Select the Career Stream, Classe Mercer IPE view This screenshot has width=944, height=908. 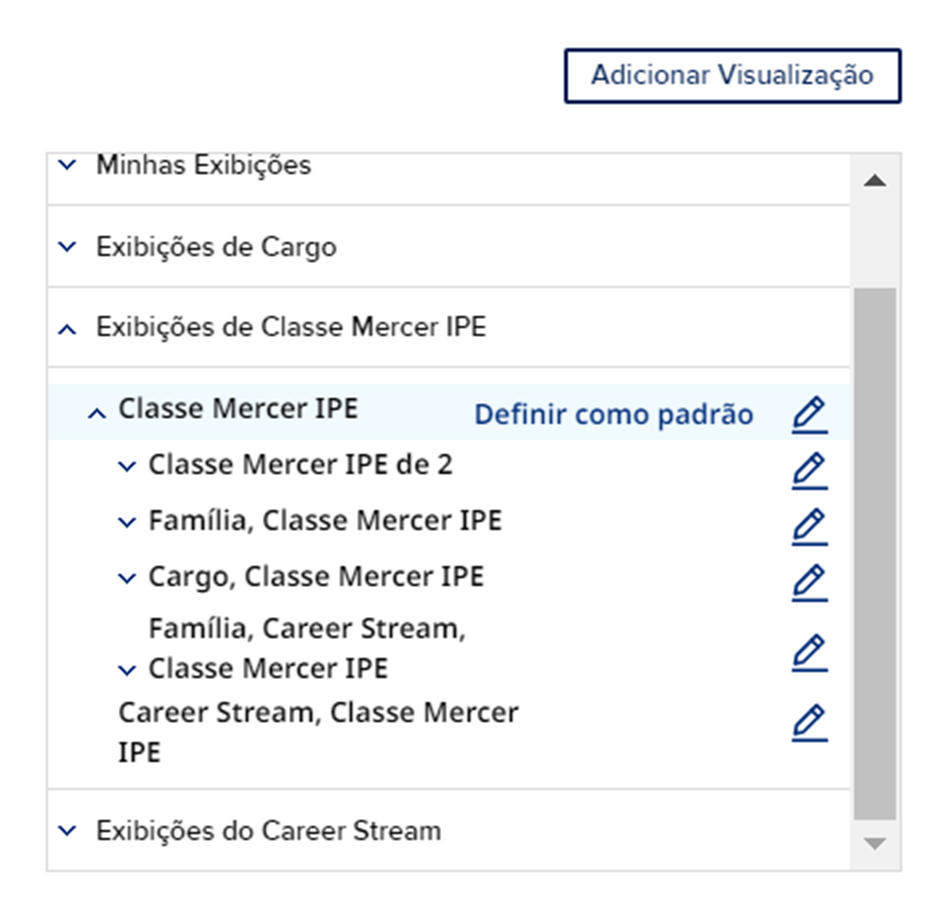[318, 731]
